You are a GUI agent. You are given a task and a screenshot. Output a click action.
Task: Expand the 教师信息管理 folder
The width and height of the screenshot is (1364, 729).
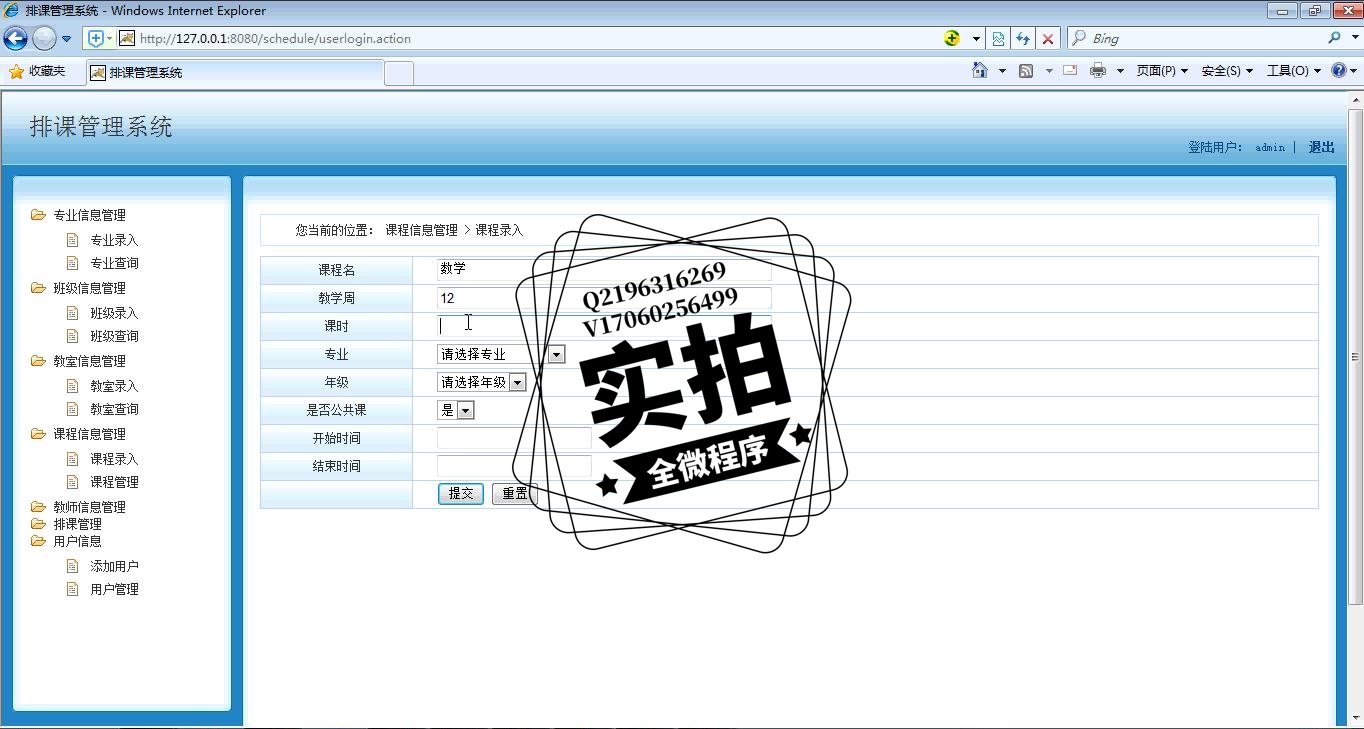pos(89,507)
